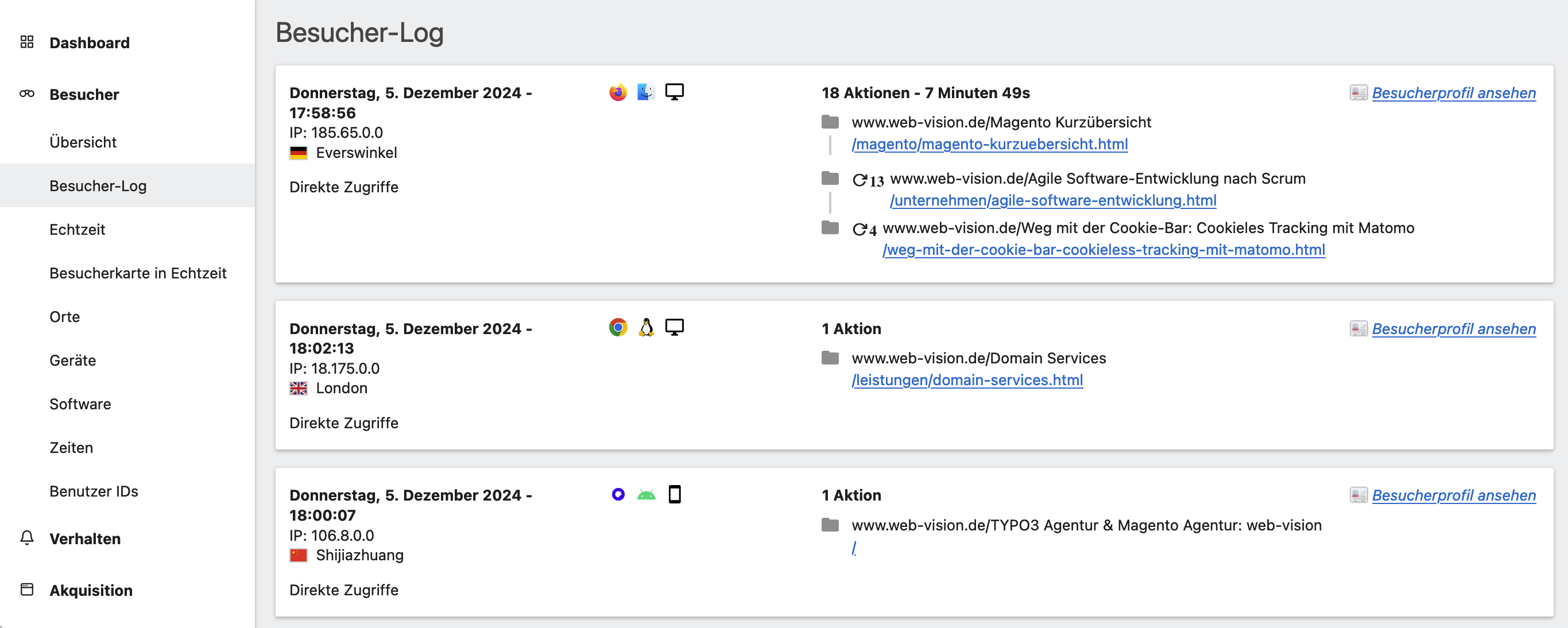Click the Chinese flag next to Shijiazhuang
Viewport: 1568px width, 628px height.
298,555
